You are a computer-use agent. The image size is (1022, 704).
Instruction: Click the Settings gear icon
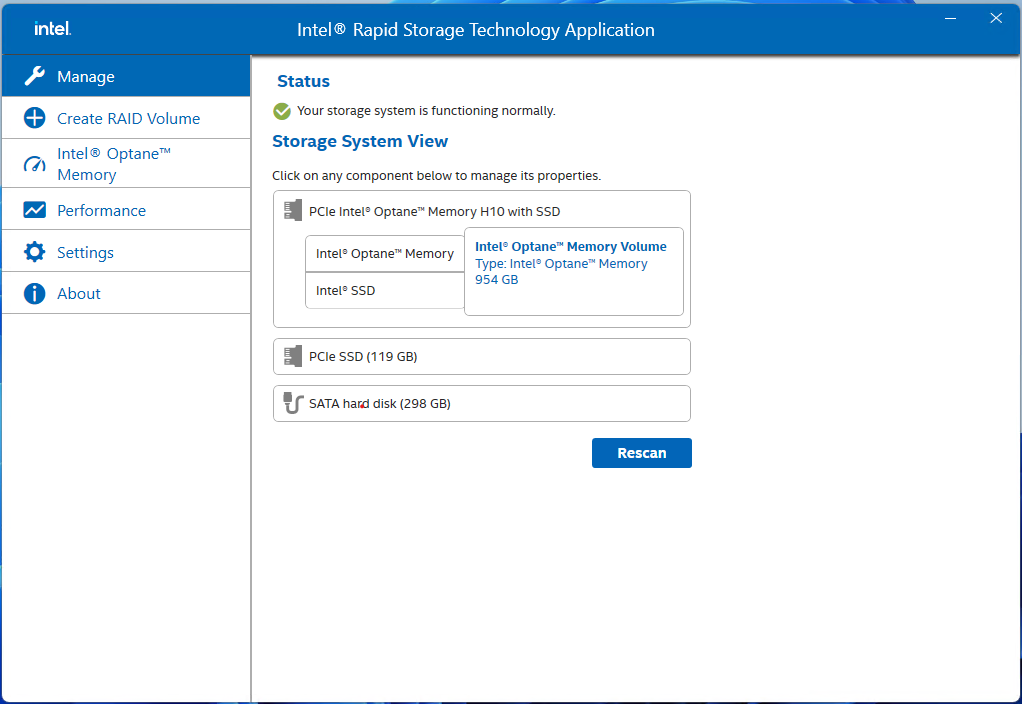point(35,252)
